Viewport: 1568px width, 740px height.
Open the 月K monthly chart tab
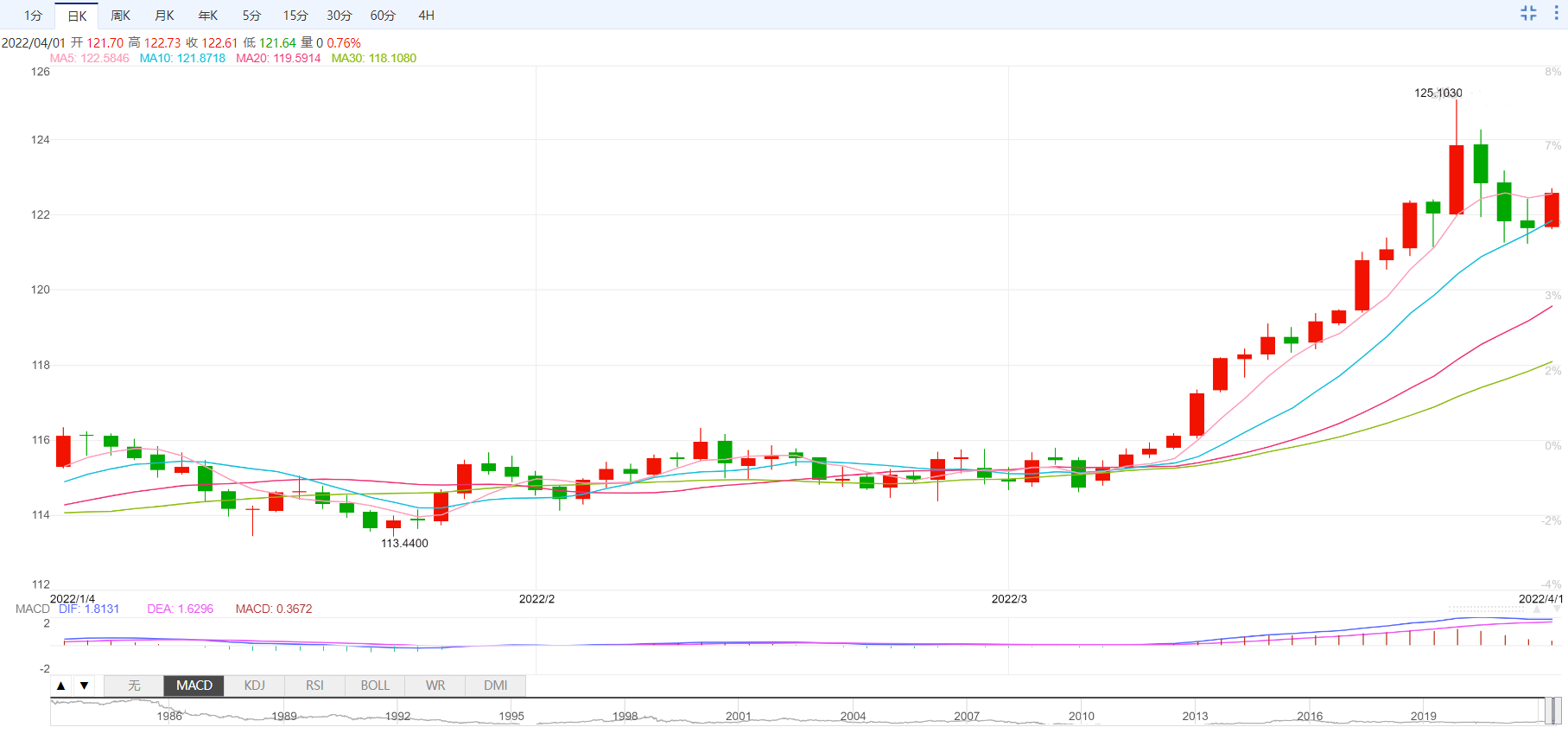[164, 16]
